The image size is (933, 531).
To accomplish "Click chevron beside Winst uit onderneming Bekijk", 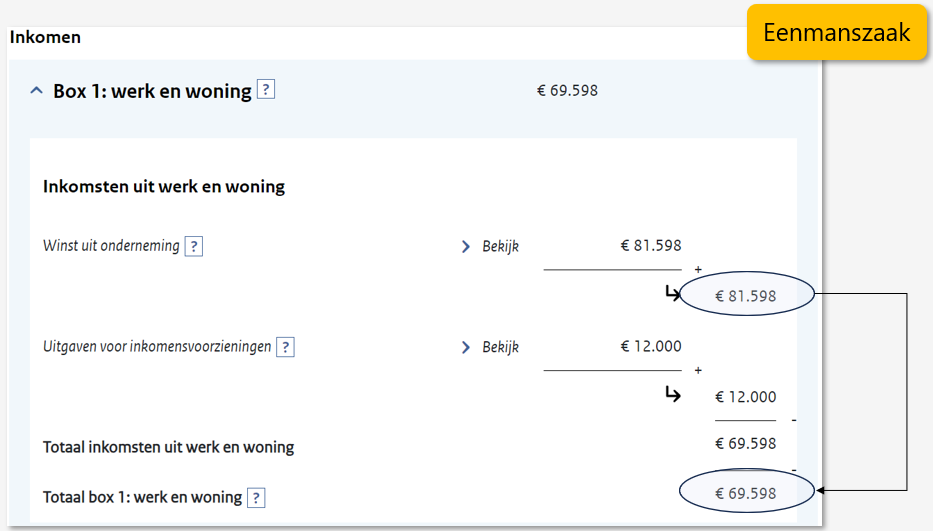I will coord(465,246).
